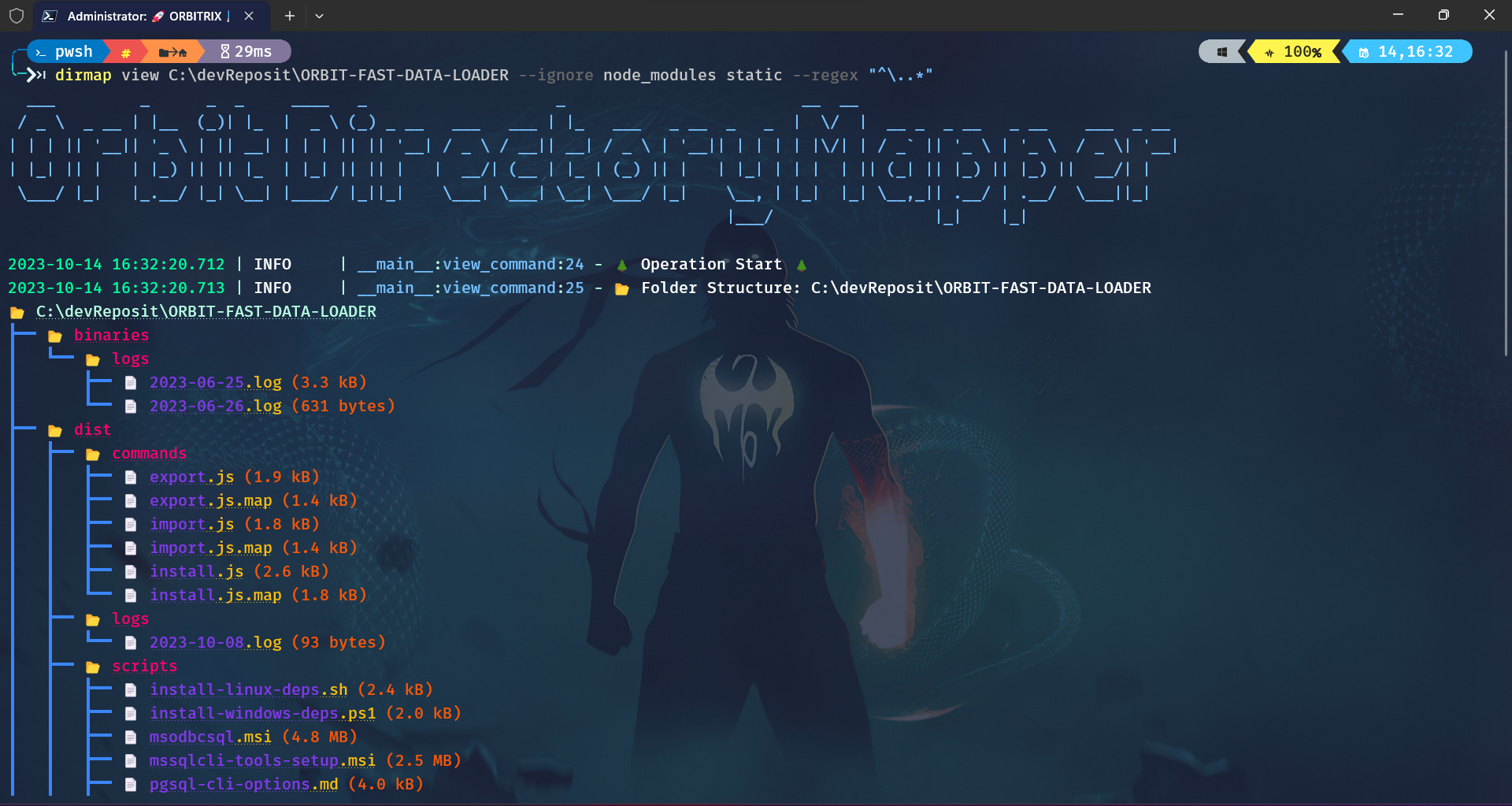Click the folder icon of the root path
Viewport: 1512px width, 806px height.
17,313
